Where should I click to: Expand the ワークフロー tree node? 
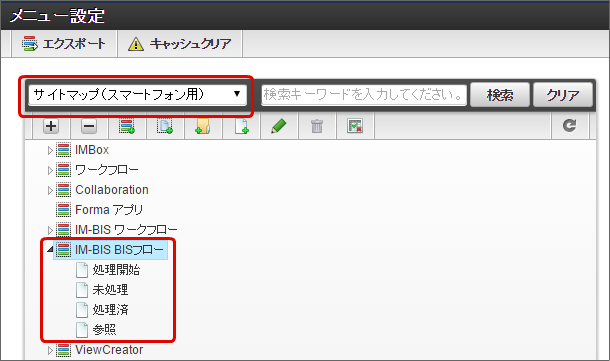[50, 170]
